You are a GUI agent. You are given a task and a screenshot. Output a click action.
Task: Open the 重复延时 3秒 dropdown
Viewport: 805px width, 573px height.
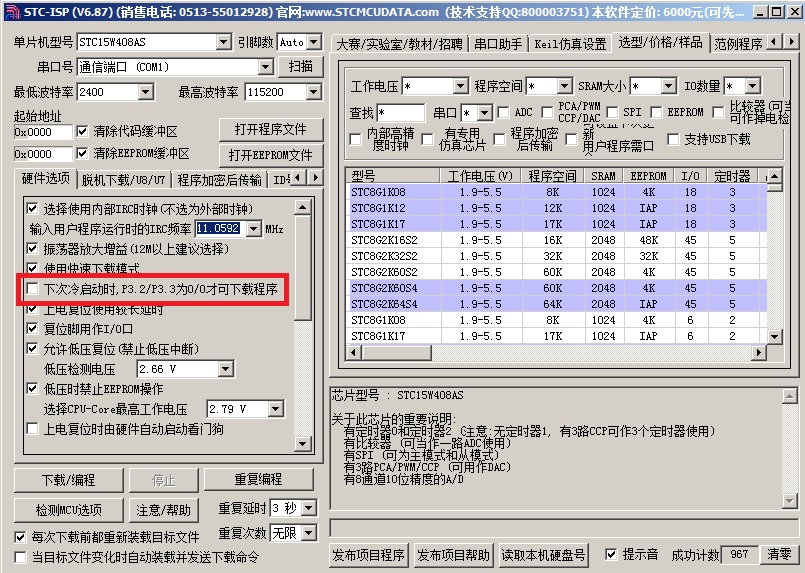tap(309, 508)
